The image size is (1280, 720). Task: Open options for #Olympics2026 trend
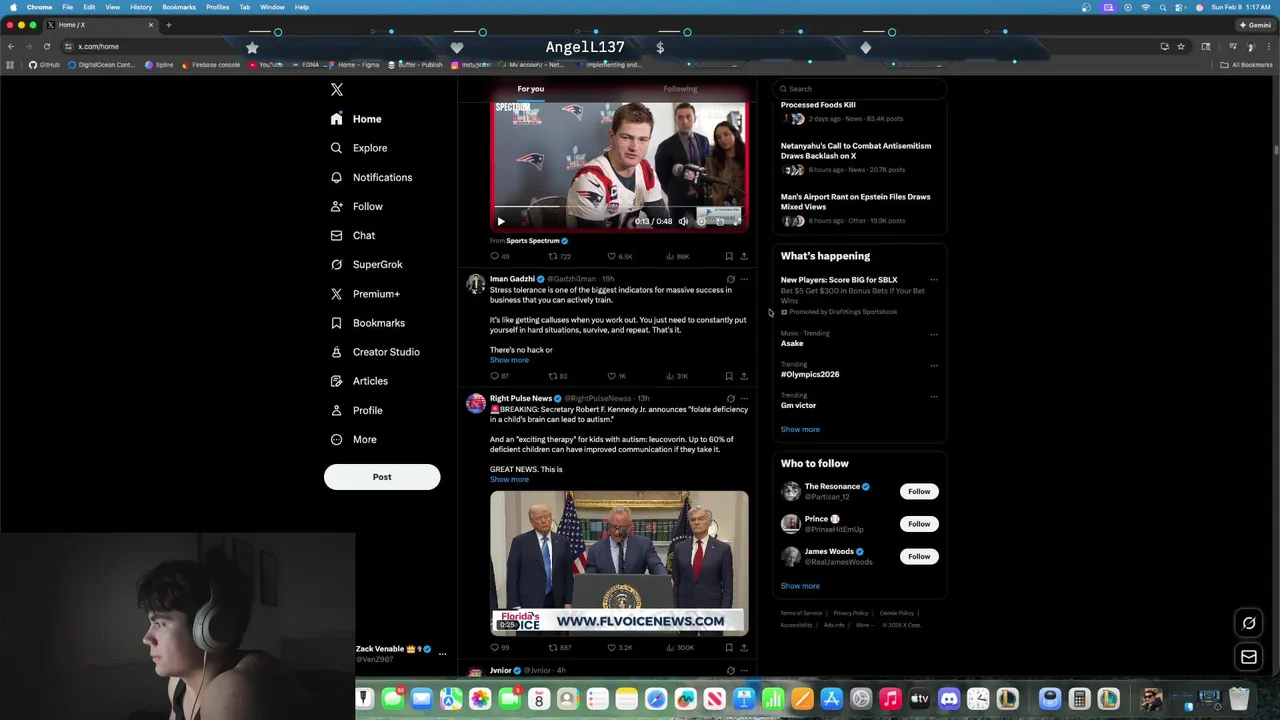coord(934,365)
